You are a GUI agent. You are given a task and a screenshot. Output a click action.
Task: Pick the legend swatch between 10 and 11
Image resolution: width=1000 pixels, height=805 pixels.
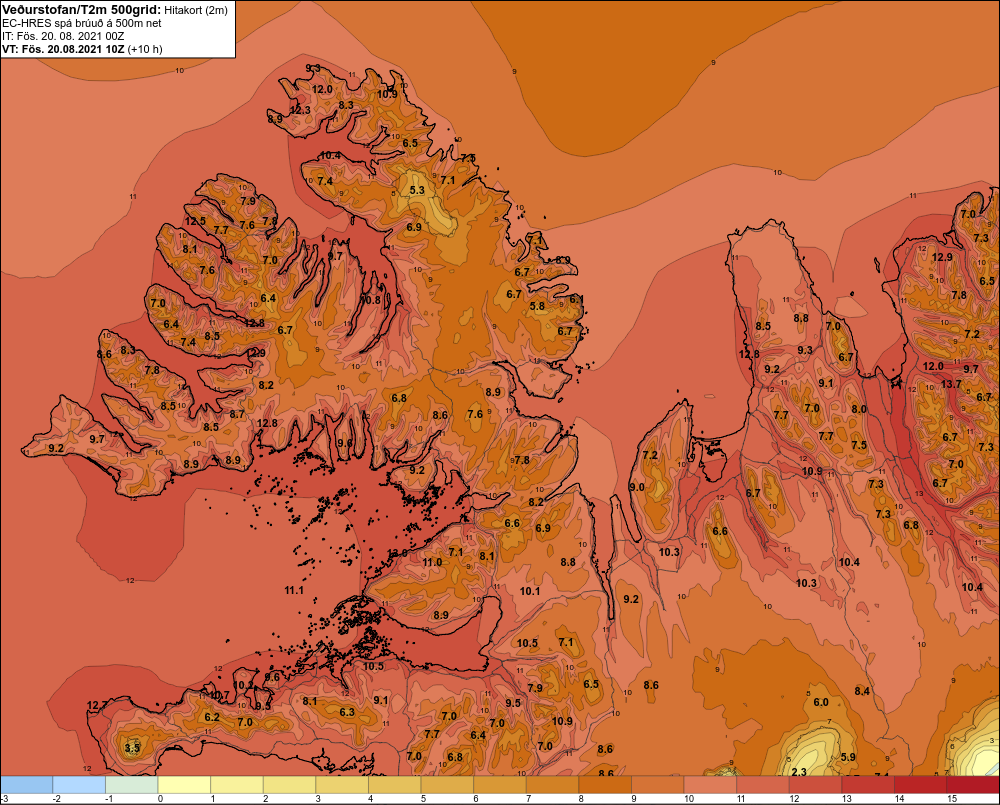(710, 785)
